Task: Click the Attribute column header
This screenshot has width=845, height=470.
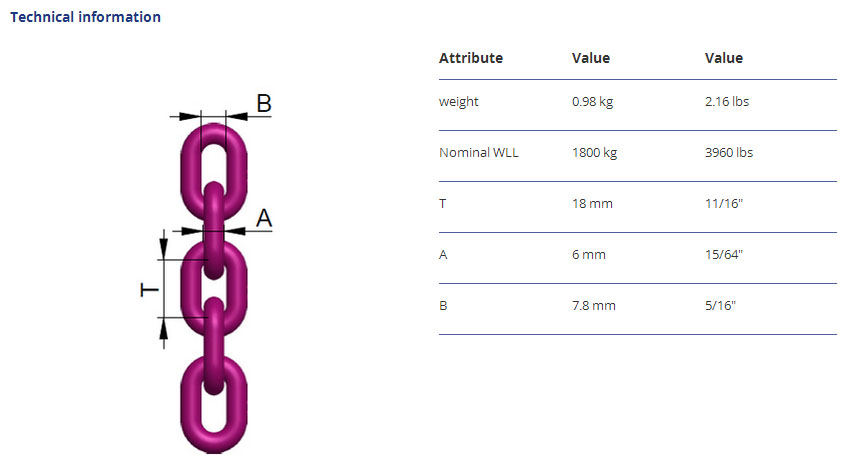Action: click(x=471, y=58)
